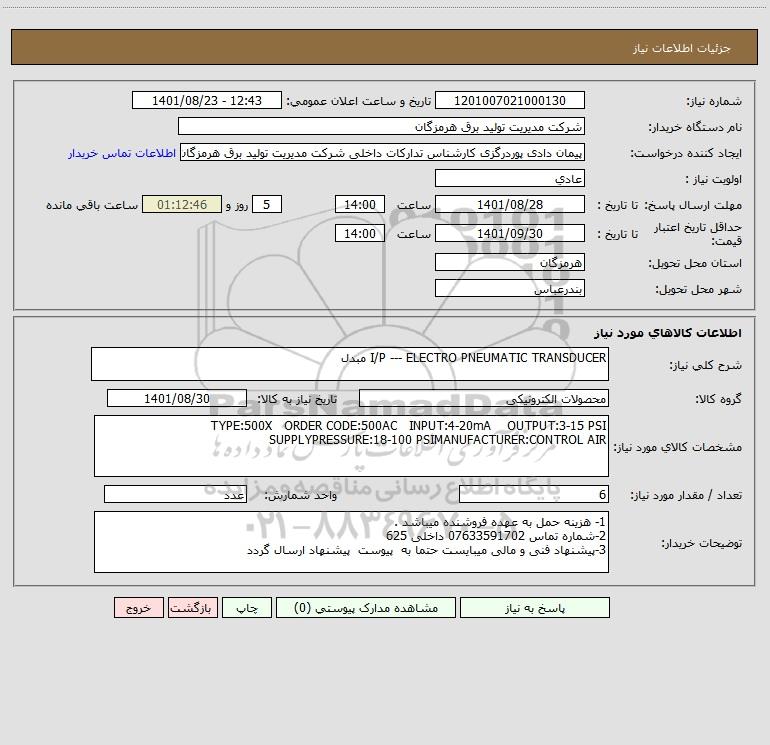The height and width of the screenshot is (745, 770).
Task: Click the countdown timer 01:12:46
Action: tap(182, 204)
